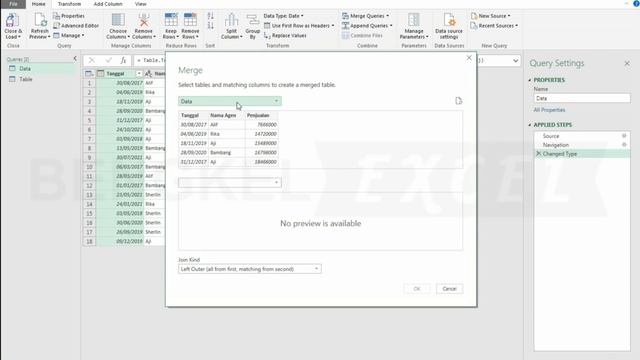The image size is (640, 360).
Task: Click Split Column icon
Action: click(231, 20)
